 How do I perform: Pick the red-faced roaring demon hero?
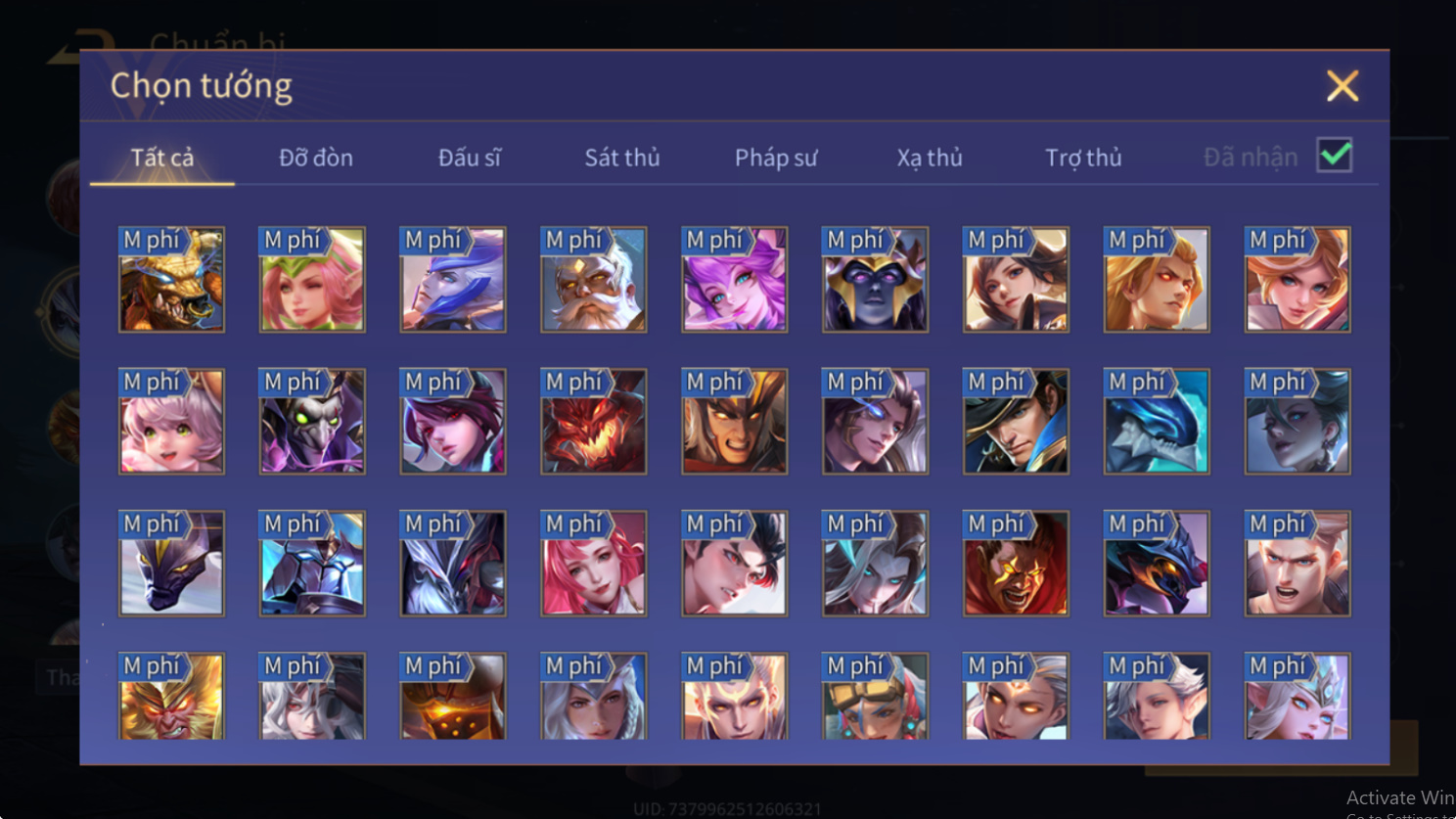pos(1016,564)
